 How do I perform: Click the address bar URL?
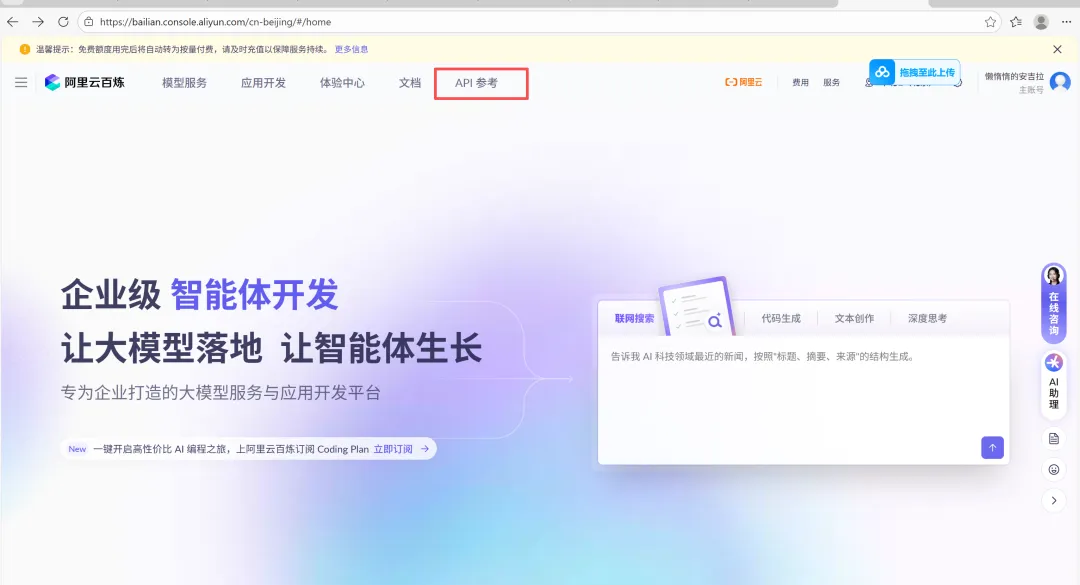(216, 22)
